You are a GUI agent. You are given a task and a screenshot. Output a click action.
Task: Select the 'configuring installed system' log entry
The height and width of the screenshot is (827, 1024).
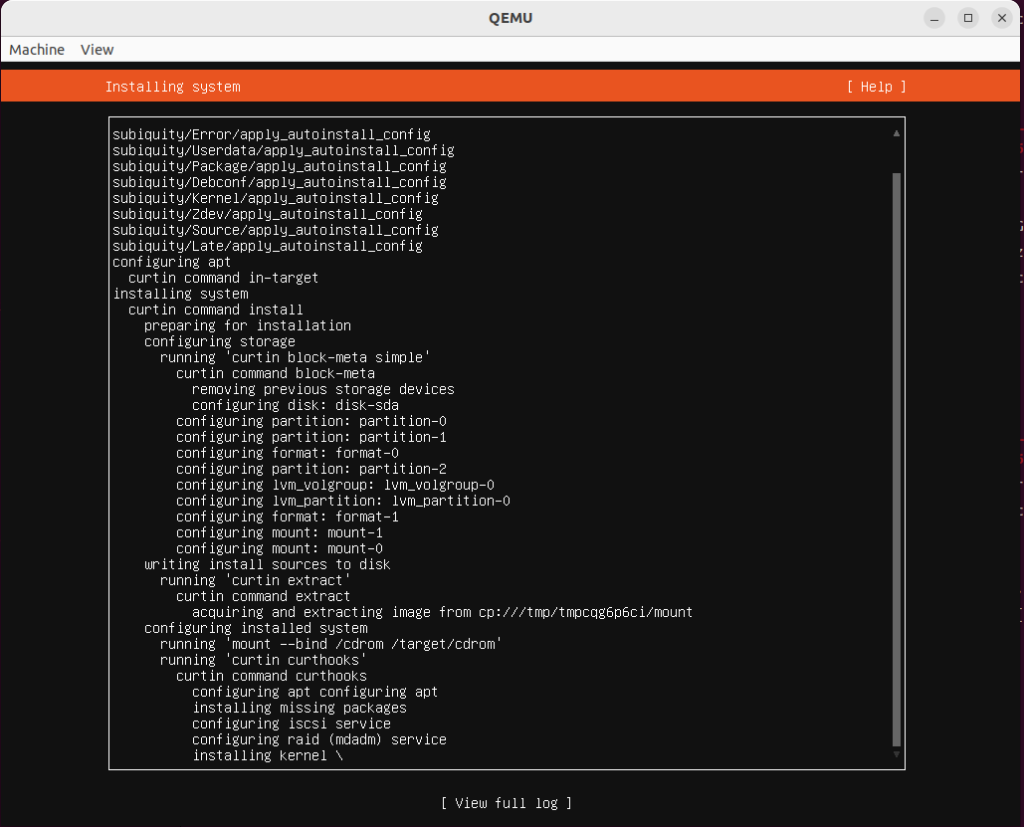255,628
